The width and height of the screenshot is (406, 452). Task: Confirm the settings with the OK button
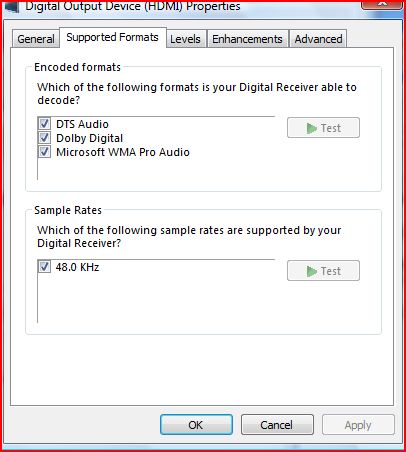(196, 425)
